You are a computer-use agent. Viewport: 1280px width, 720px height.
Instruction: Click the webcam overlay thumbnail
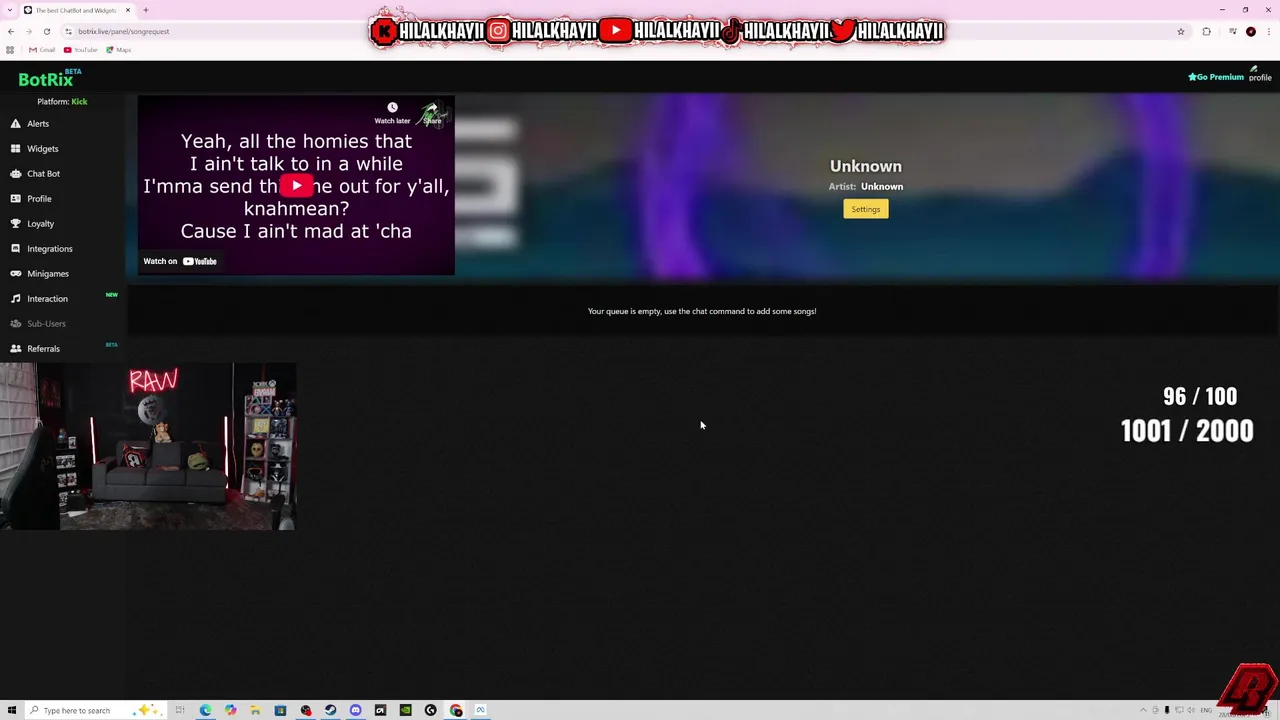tap(148, 446)
